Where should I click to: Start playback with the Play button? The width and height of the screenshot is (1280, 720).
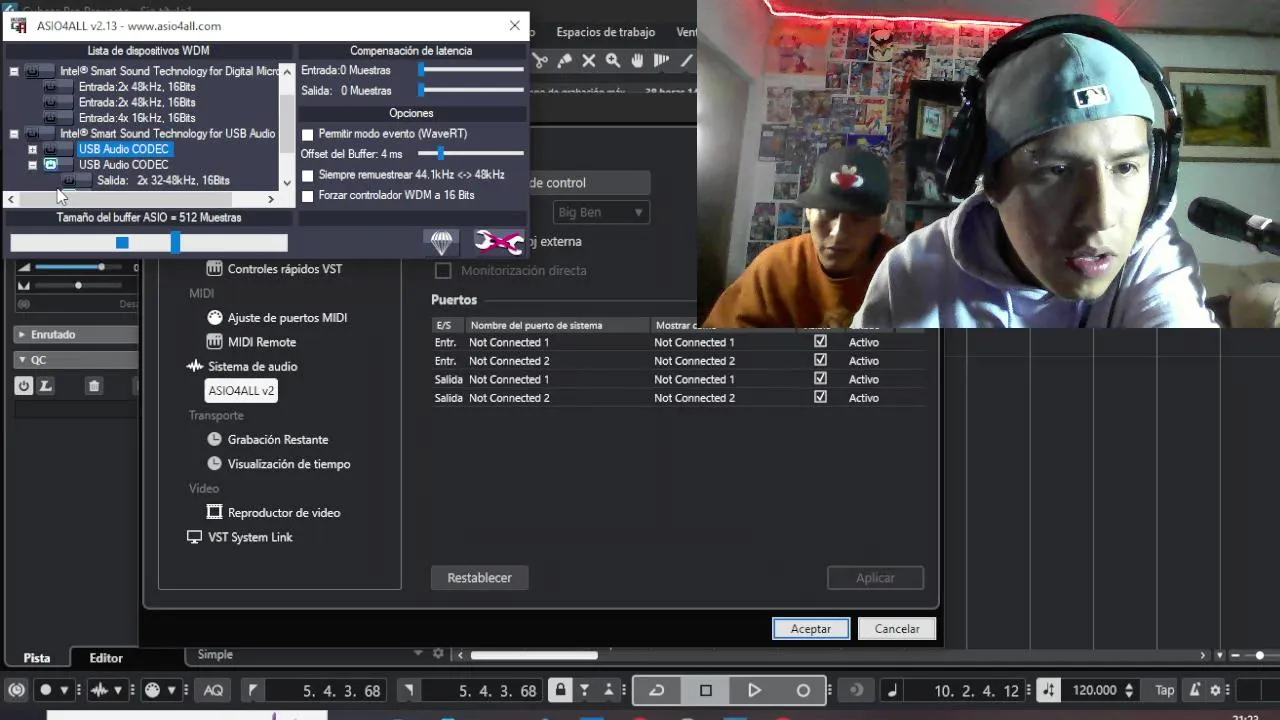tap(754, 690)
